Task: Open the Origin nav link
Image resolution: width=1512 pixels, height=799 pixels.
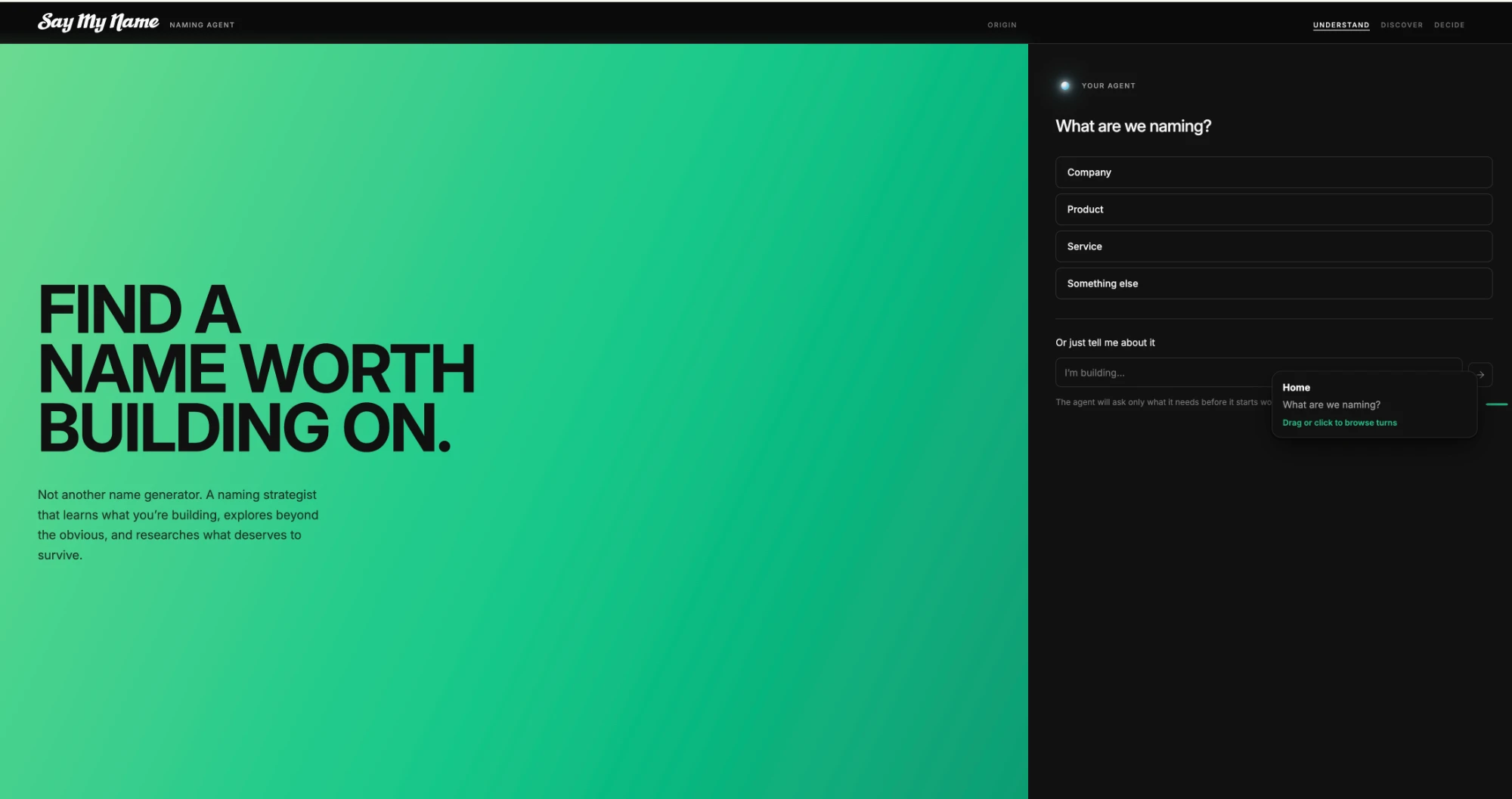Action: tap(1002, 25)
